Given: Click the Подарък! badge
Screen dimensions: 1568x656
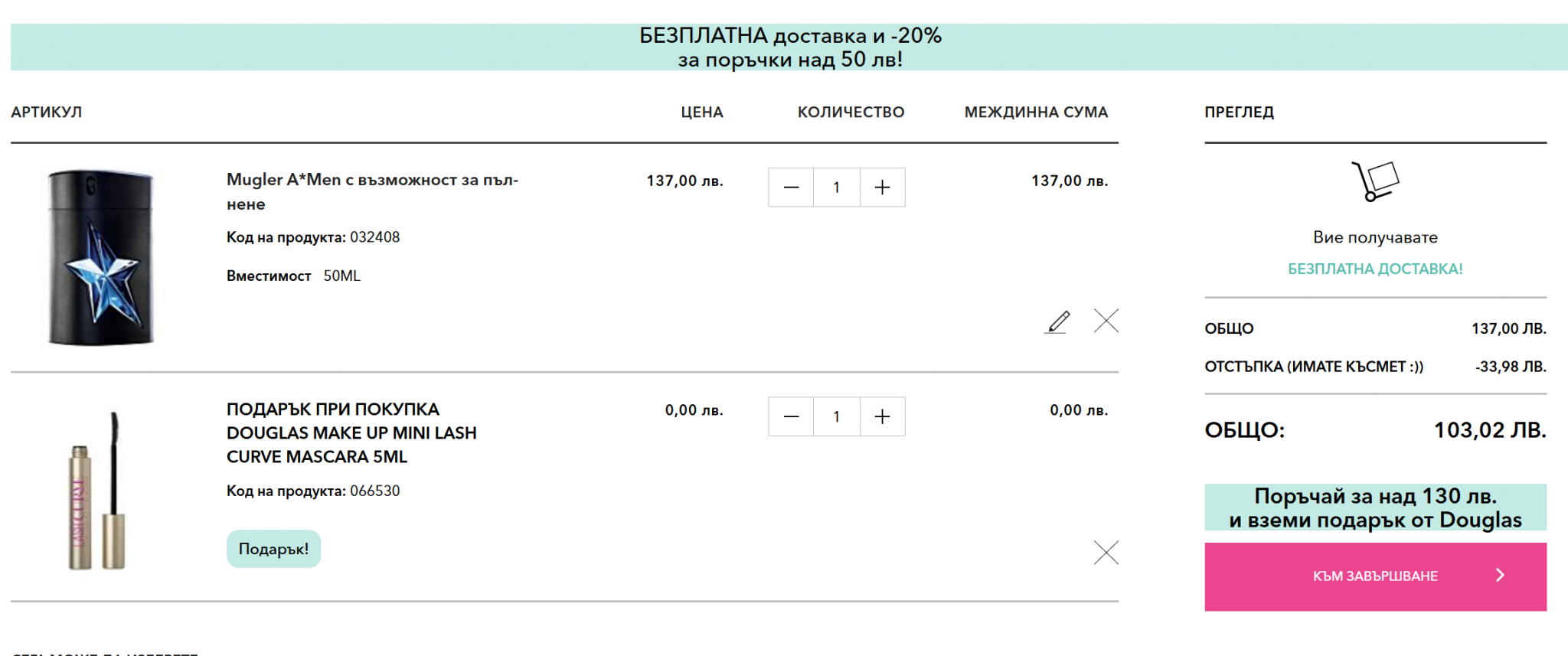Looking at the screenshot, I should [x=273, y=549].
